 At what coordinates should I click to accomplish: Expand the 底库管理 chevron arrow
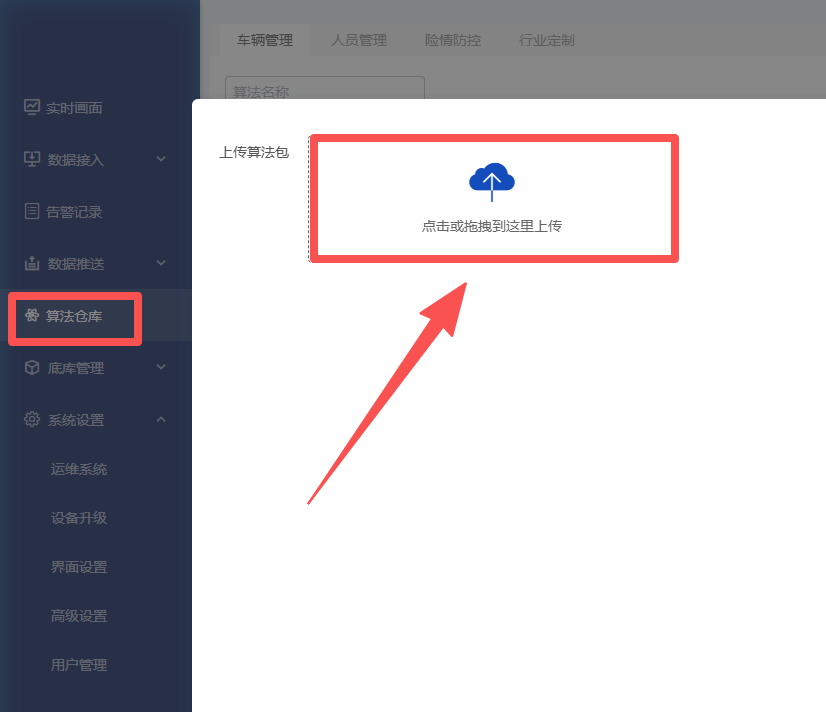(x=161, y=368)
